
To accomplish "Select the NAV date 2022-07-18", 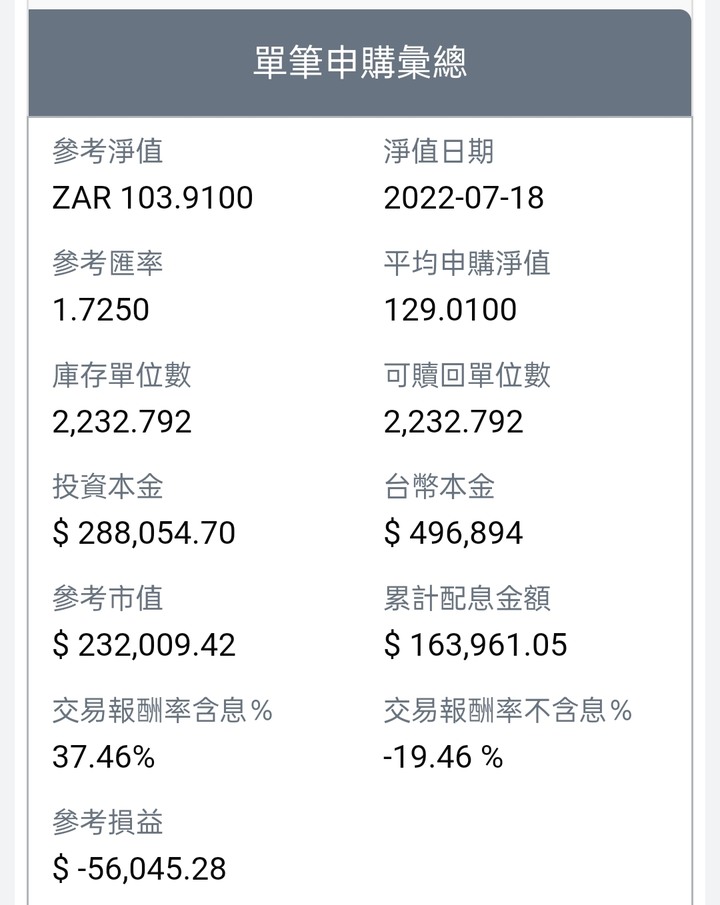I will click(463, 198).
